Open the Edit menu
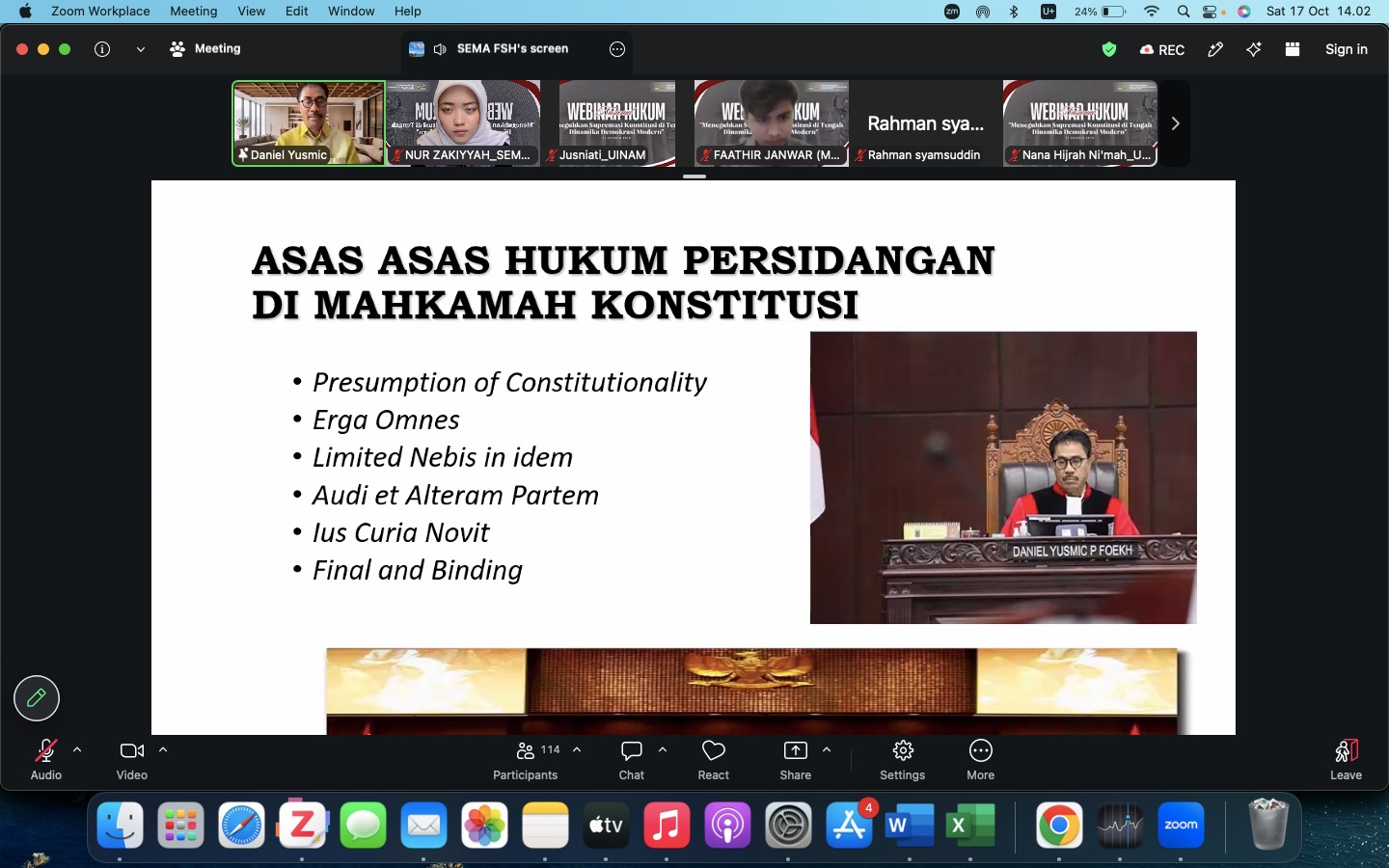Screen dimensions: 1389x868 297,12
